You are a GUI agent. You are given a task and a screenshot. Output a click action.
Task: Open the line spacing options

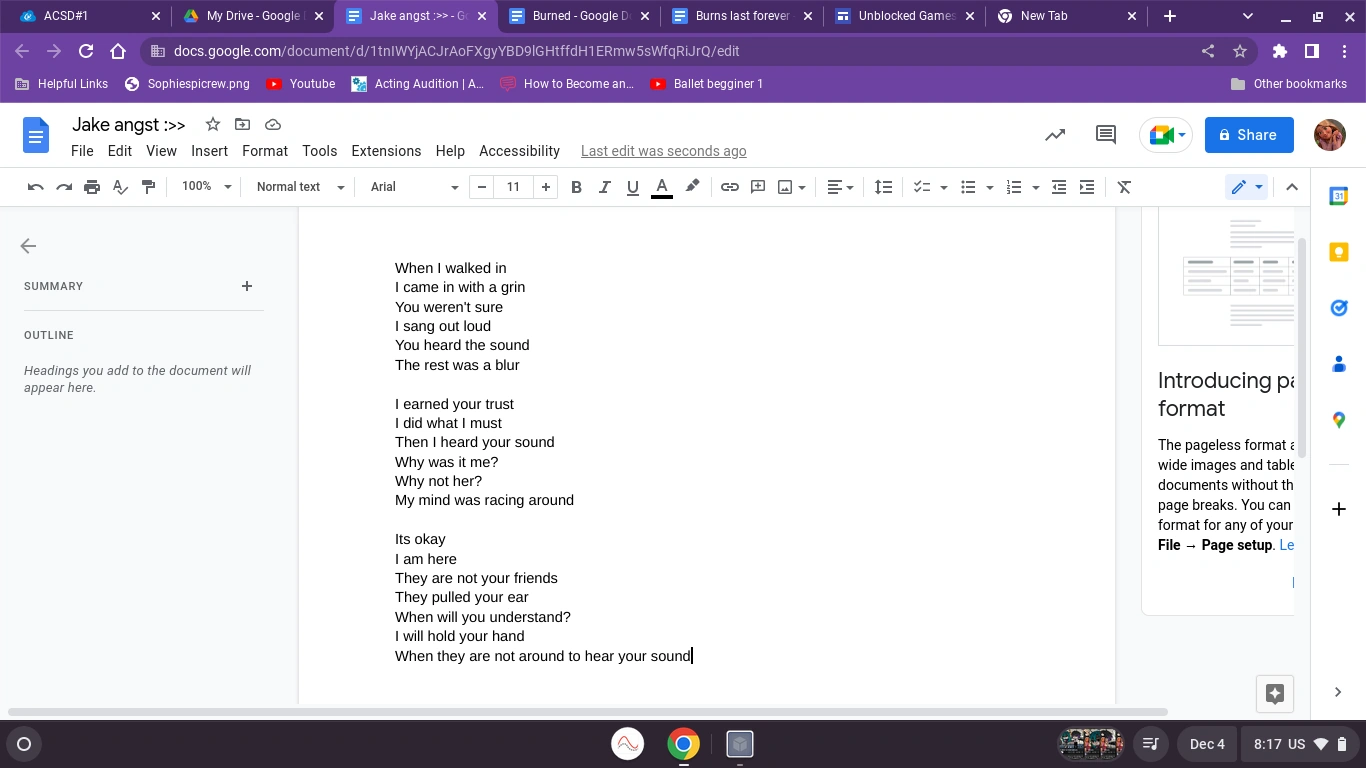click(x=883, y=187)
